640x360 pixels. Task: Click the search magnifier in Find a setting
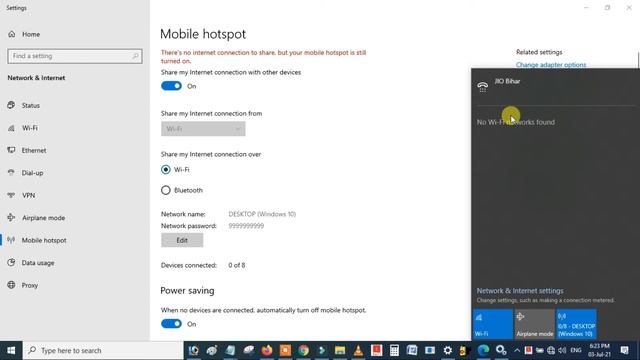coord(136,56)
